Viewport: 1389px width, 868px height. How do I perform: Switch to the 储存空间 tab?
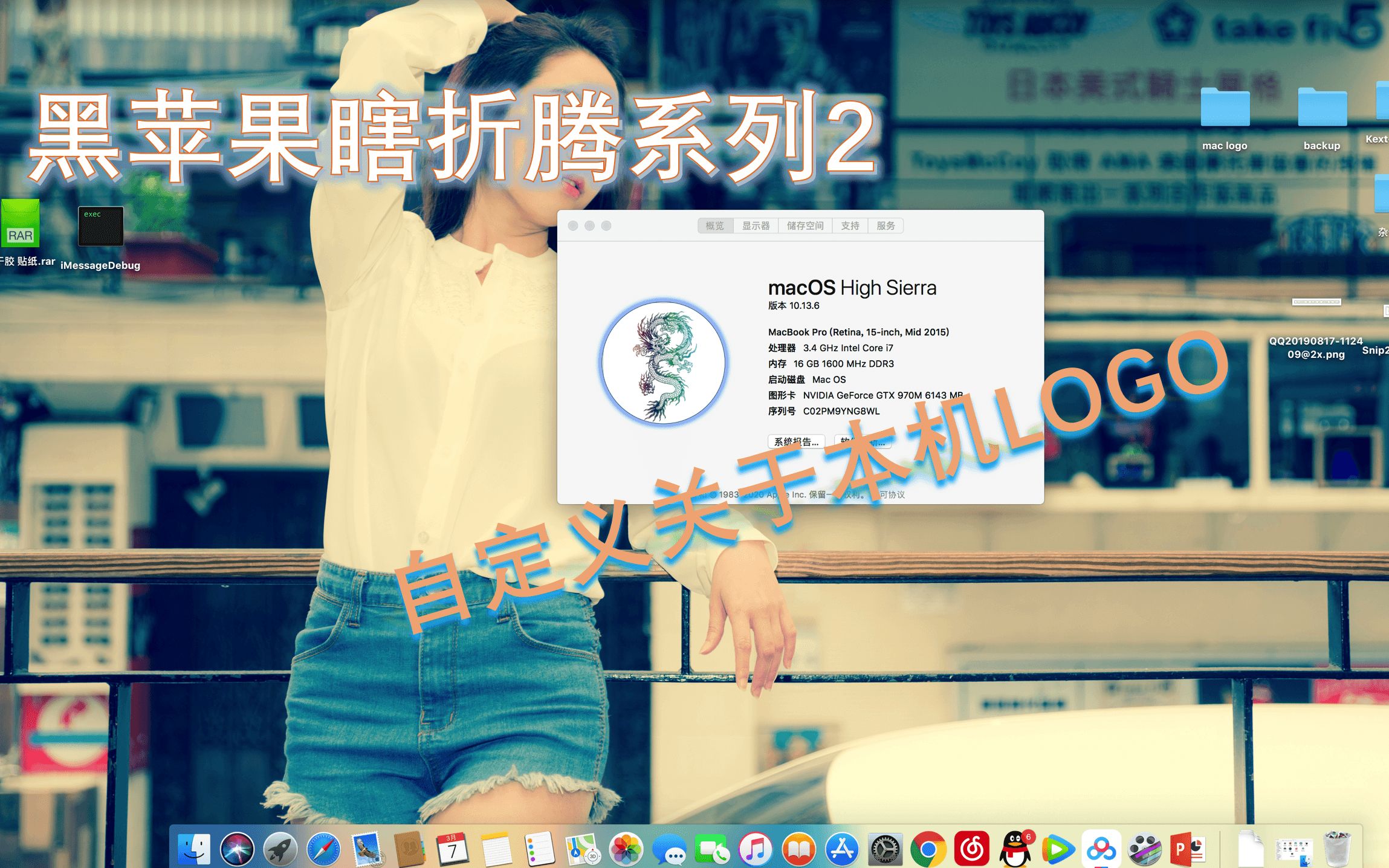tap(806, 225)
